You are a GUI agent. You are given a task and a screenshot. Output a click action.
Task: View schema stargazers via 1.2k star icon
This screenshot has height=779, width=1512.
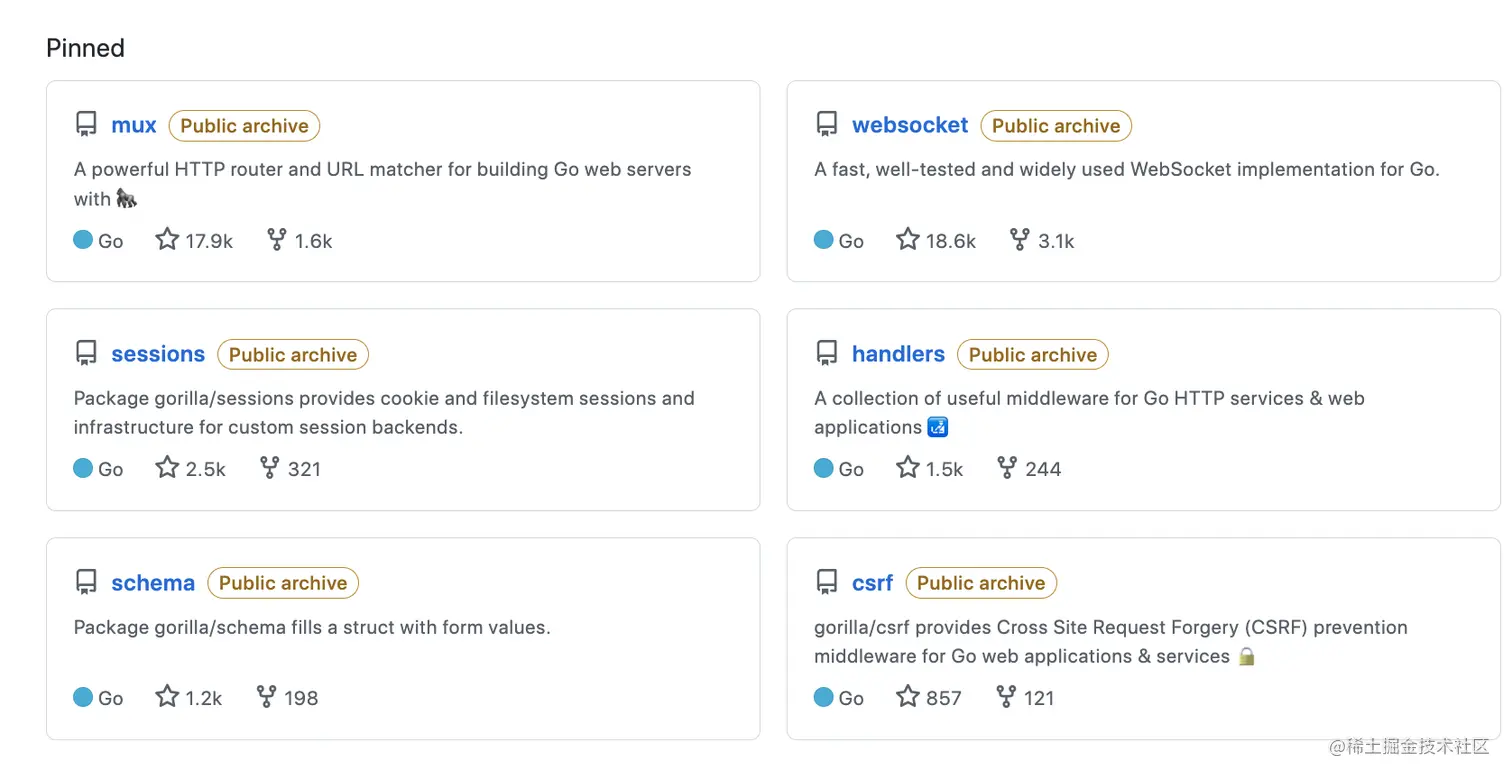point(167,697)
